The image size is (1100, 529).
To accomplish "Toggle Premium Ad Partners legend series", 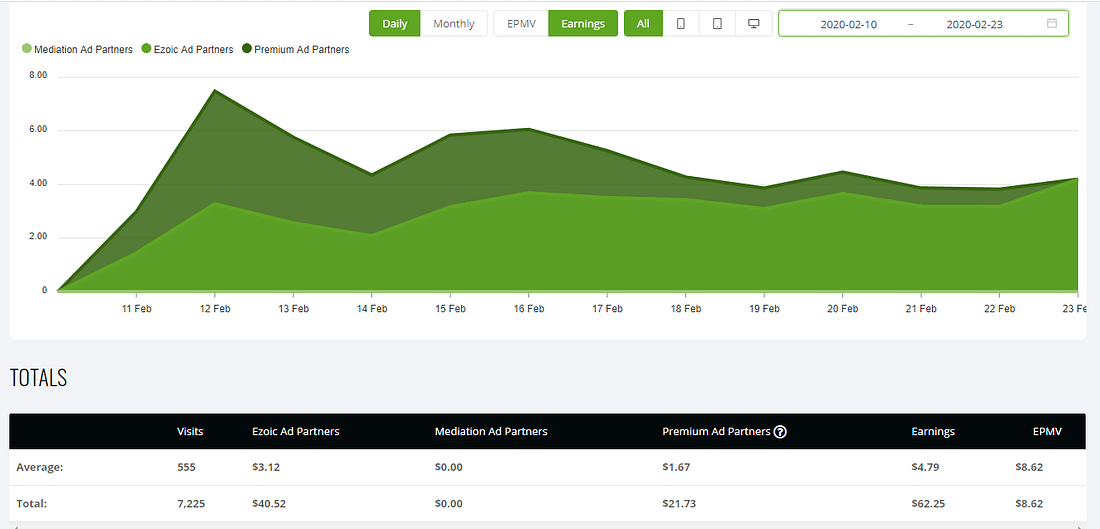I will pyautogui.click(x=295, y=49).
